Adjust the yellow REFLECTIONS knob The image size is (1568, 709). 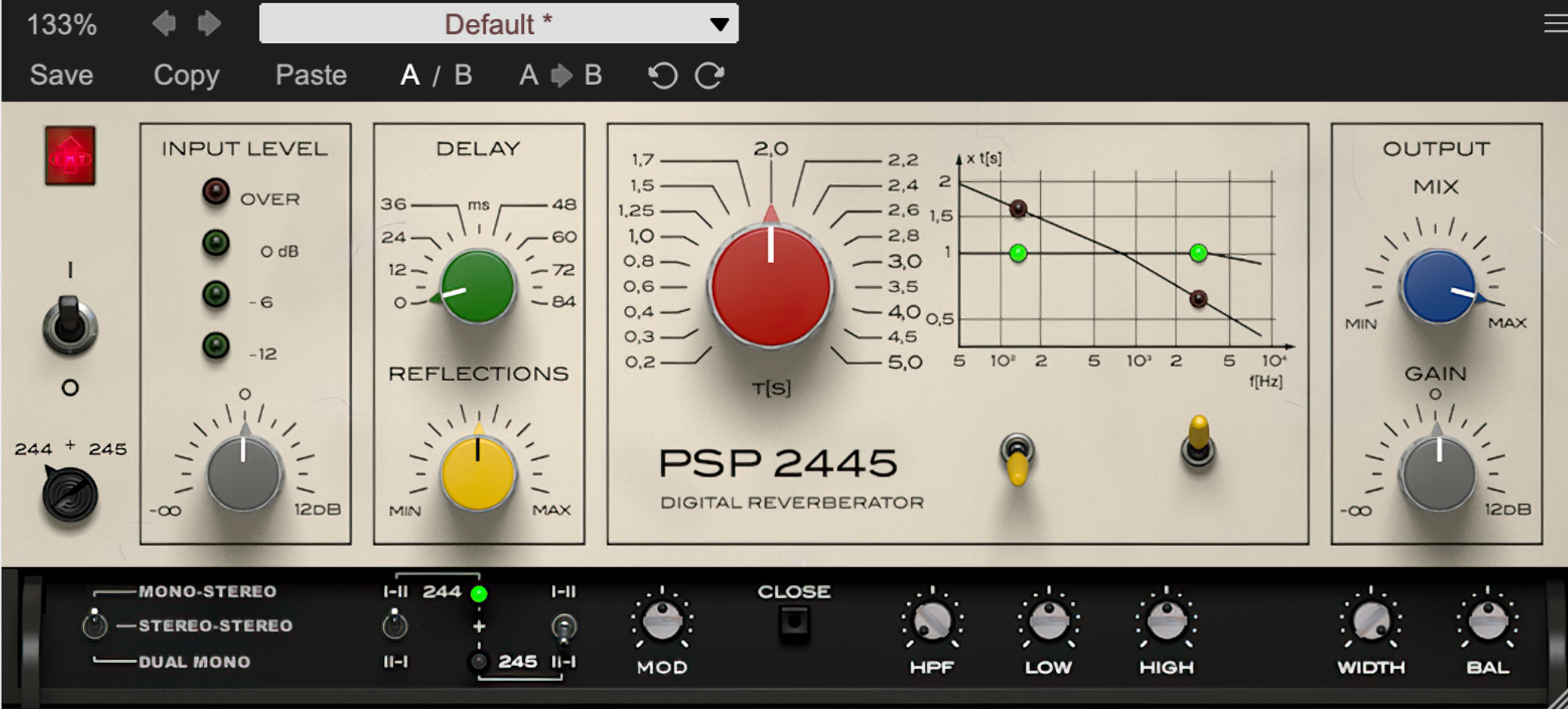(x=479, y=471)
